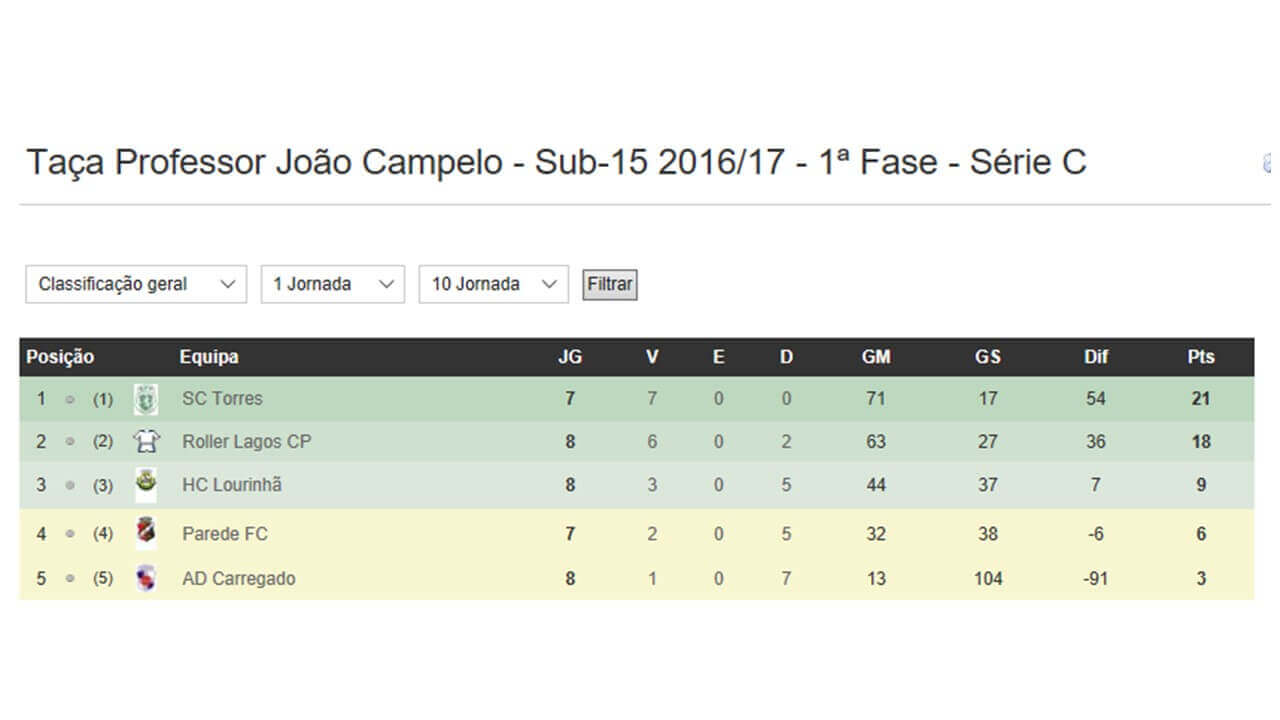Click the Roller Lagos CP shirt icon

(146, 442)
